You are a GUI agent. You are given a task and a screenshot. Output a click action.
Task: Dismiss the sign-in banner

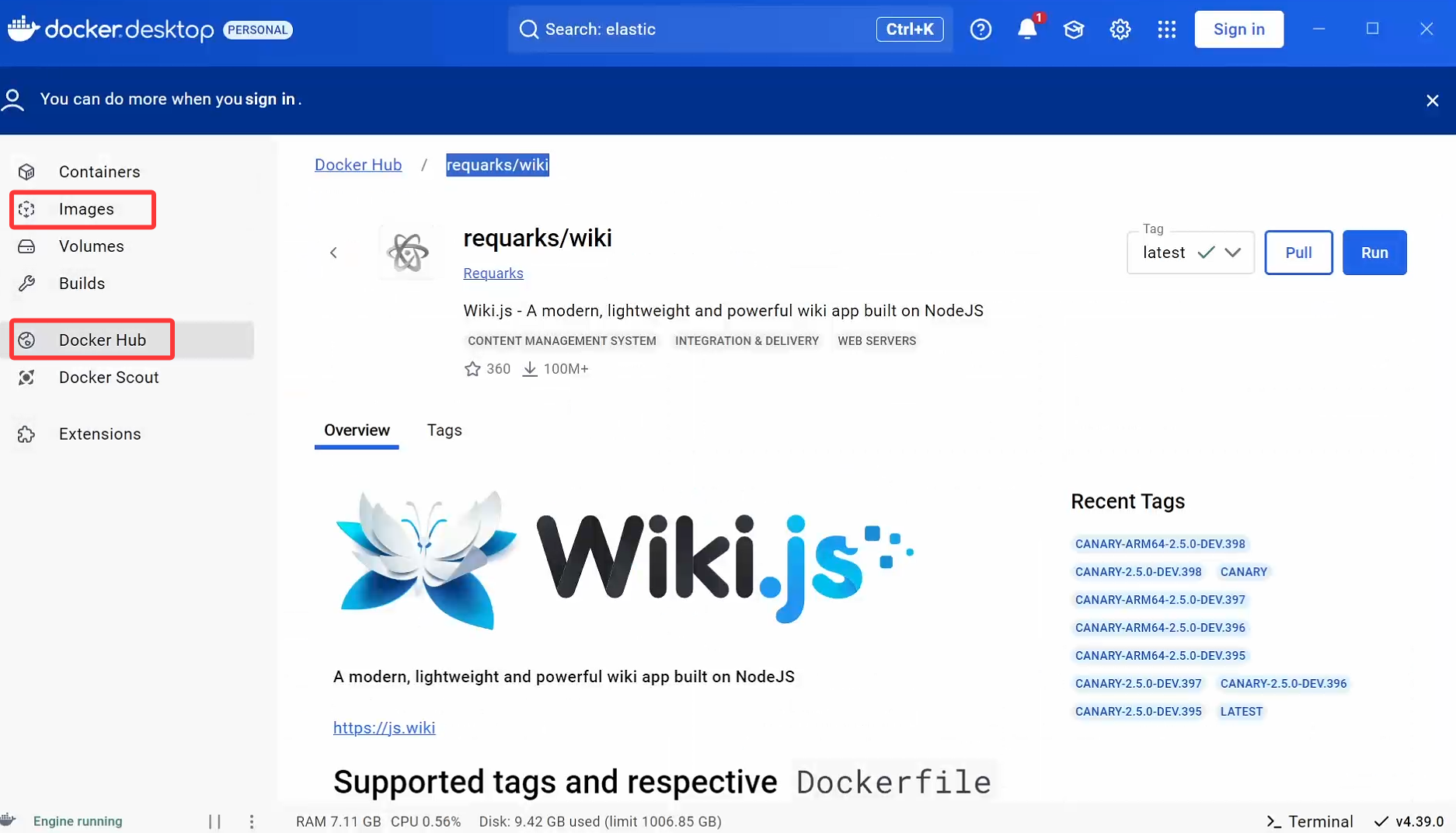tap(1433, 100)
